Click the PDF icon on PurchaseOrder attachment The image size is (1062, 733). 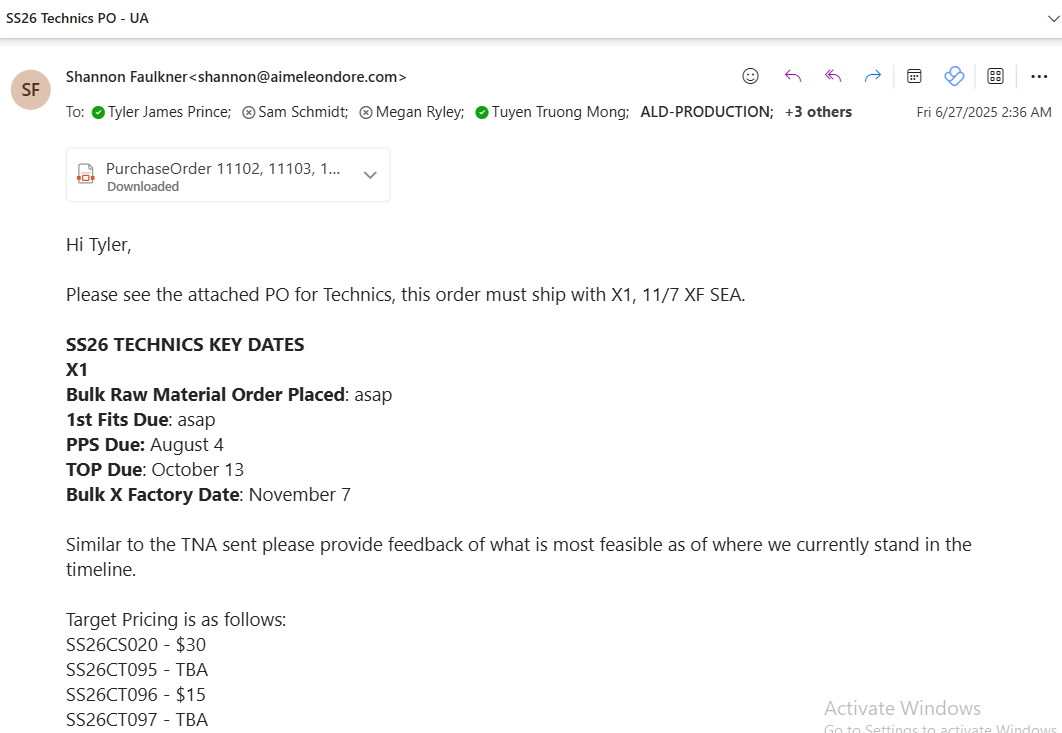pyautogui.click(x=86, y=176)
